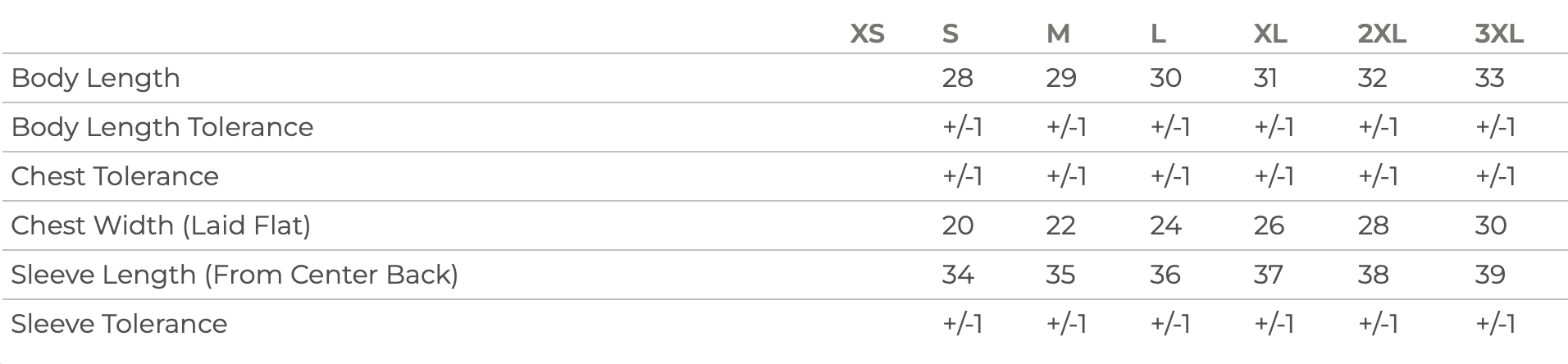Select the 2XL size column header
Image resolution: width=1568 pixels, height=364 pixels.
[x=1382, y=34]
